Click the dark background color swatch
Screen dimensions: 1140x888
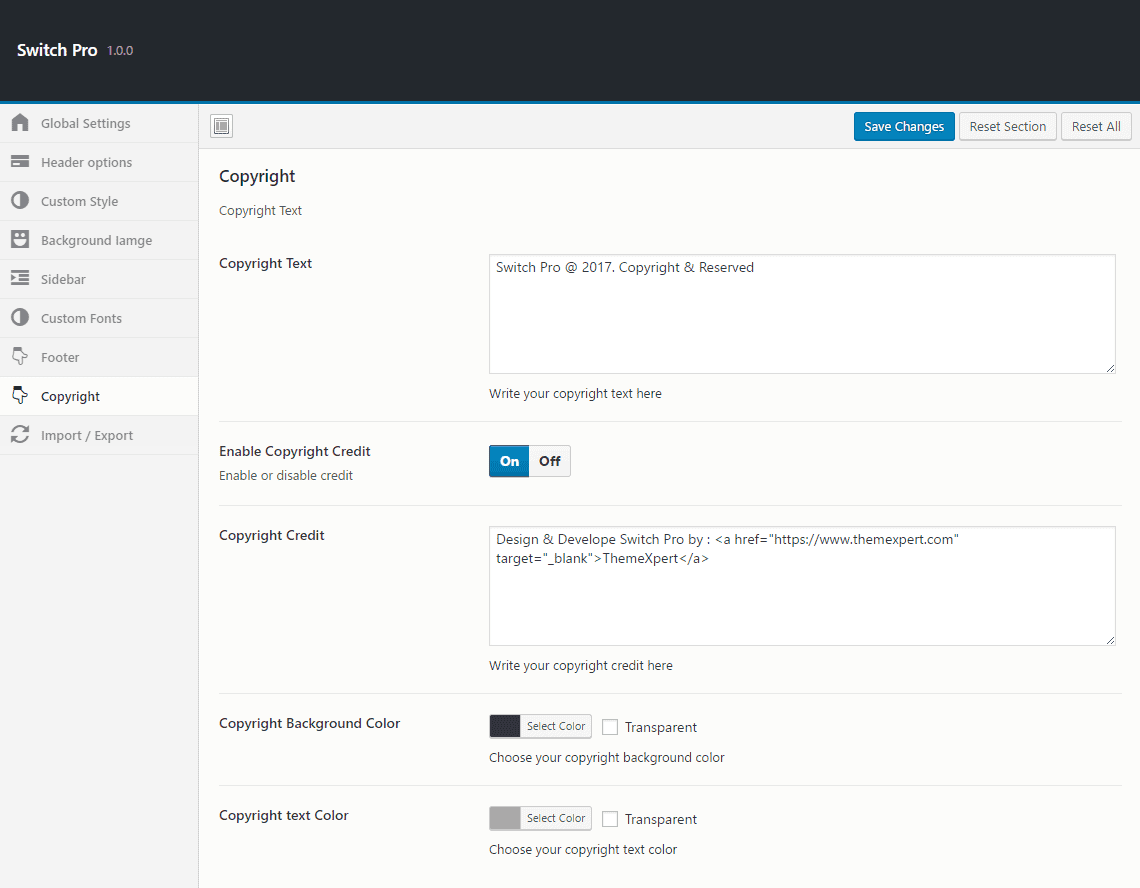(x=505, y=726)
